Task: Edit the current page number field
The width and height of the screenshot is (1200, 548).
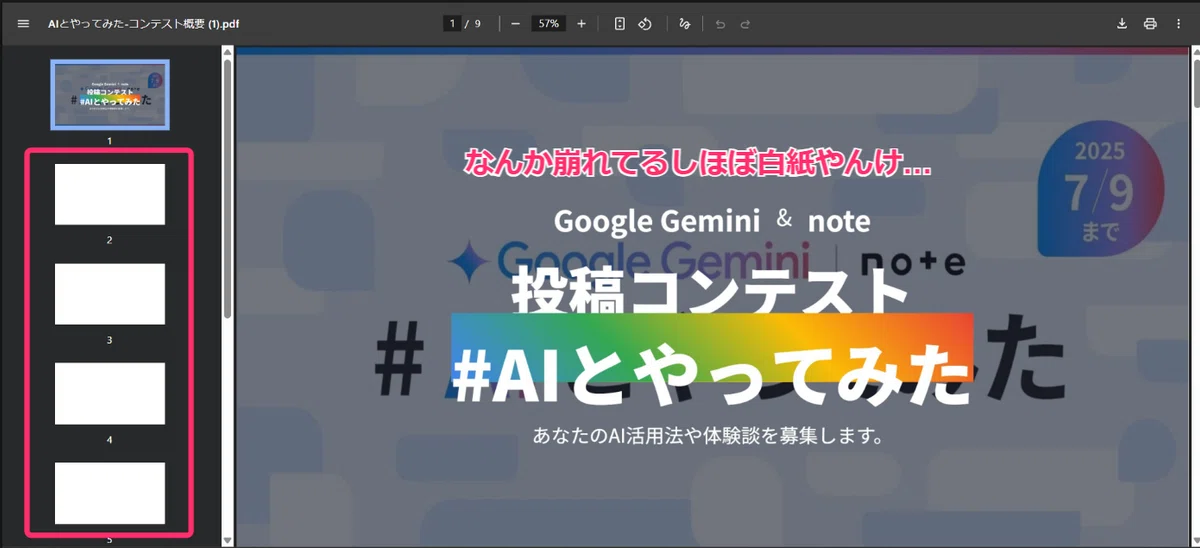Action: [452, 23]
